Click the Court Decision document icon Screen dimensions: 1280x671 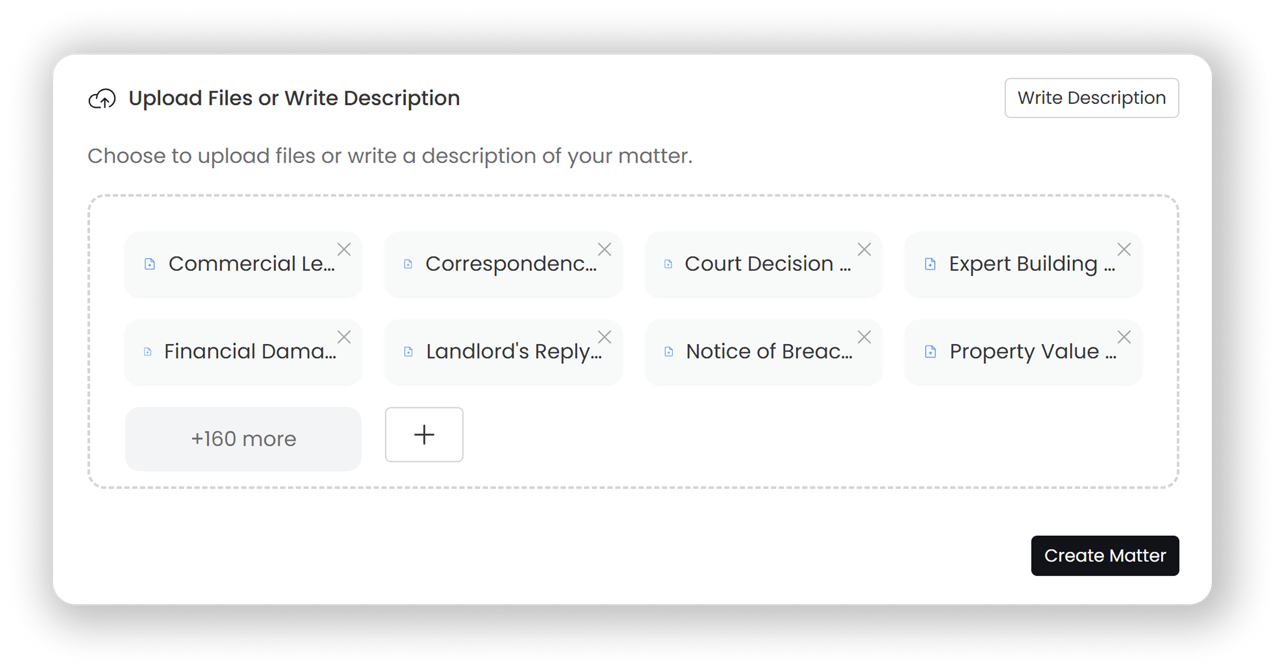click(668, 265)
